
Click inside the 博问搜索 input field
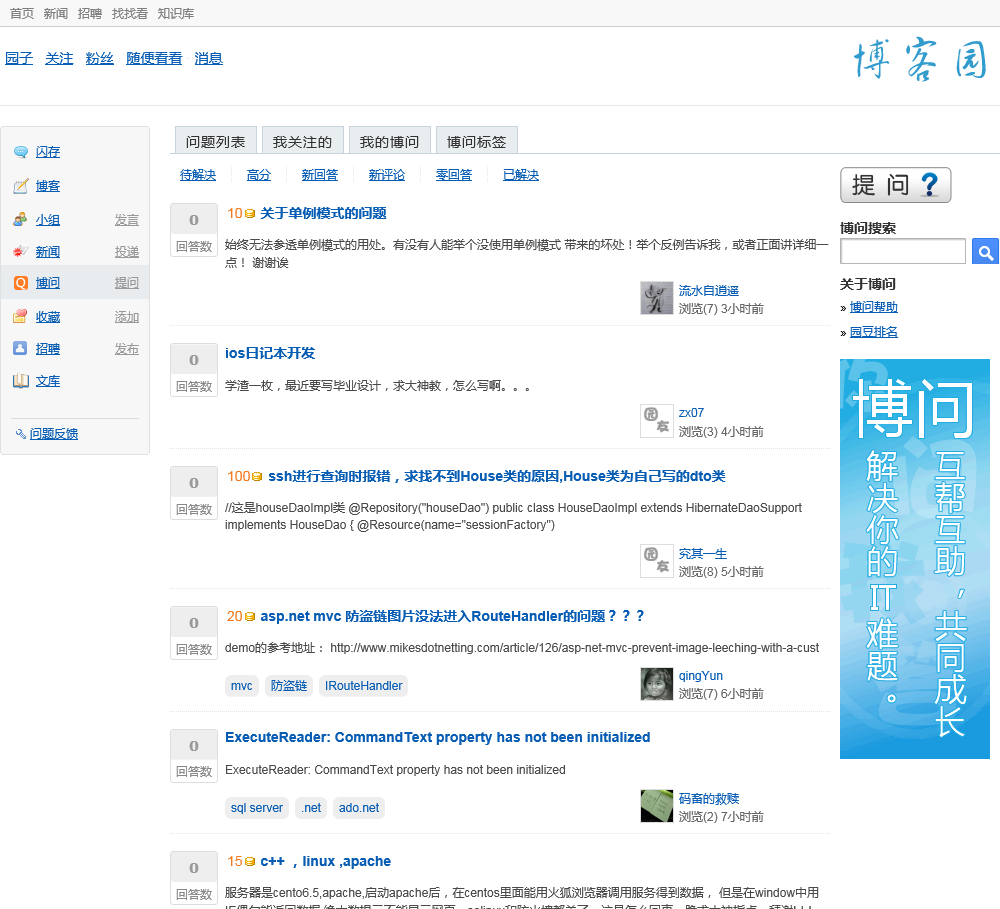pyautogui.click(x=902, y=252)
